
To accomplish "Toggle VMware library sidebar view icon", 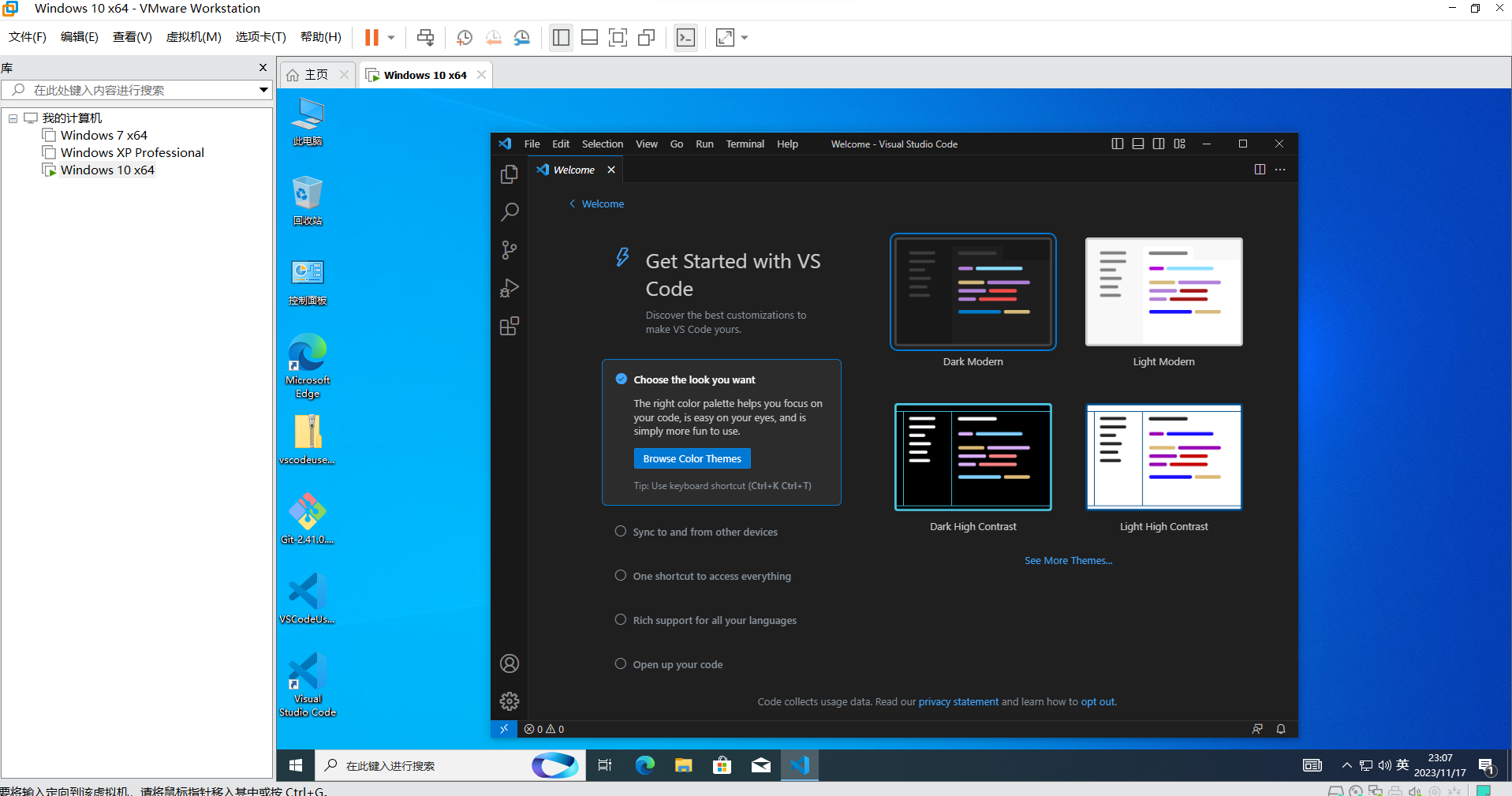I will tap(561, 37).
